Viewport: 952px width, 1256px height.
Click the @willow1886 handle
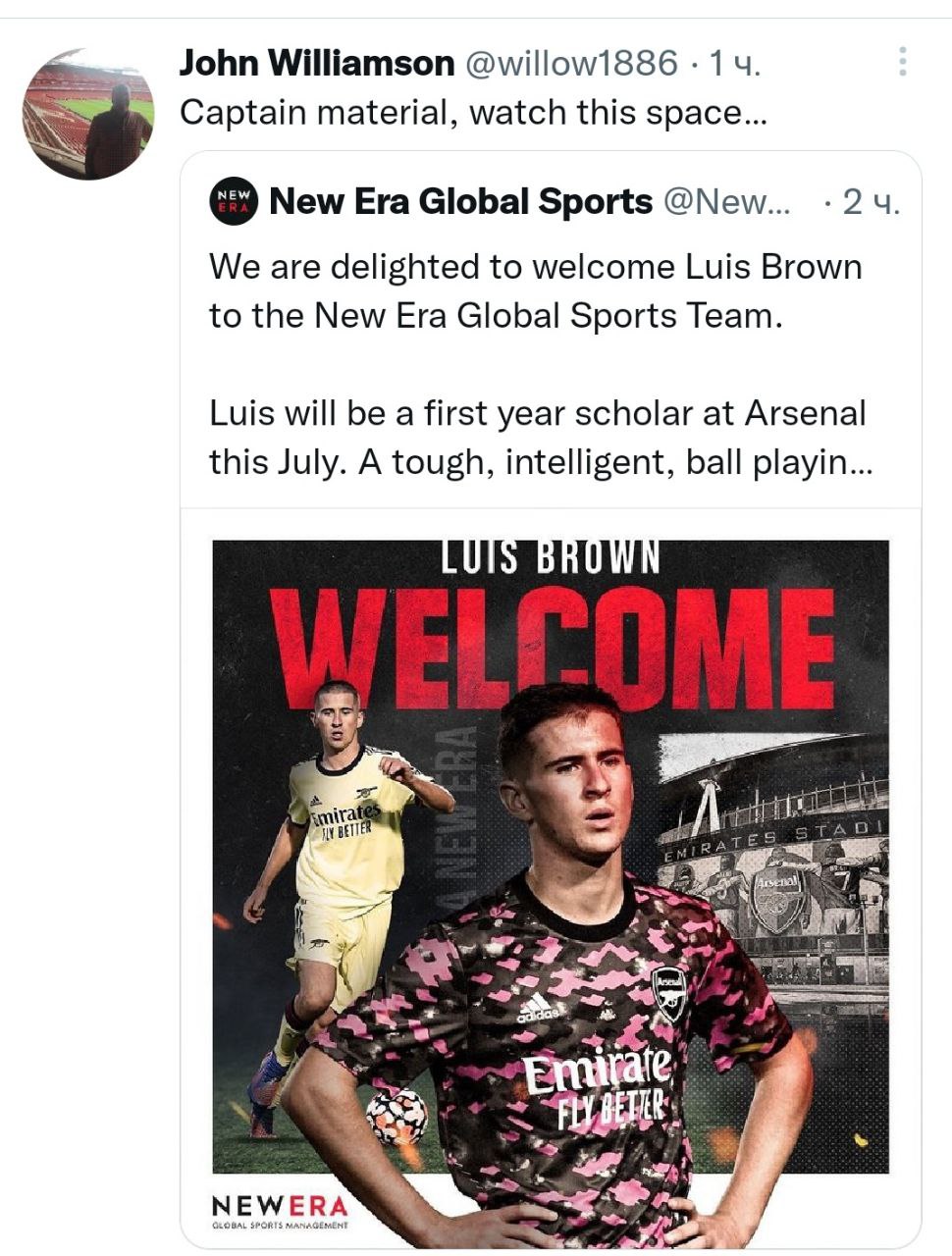point(569,64)
